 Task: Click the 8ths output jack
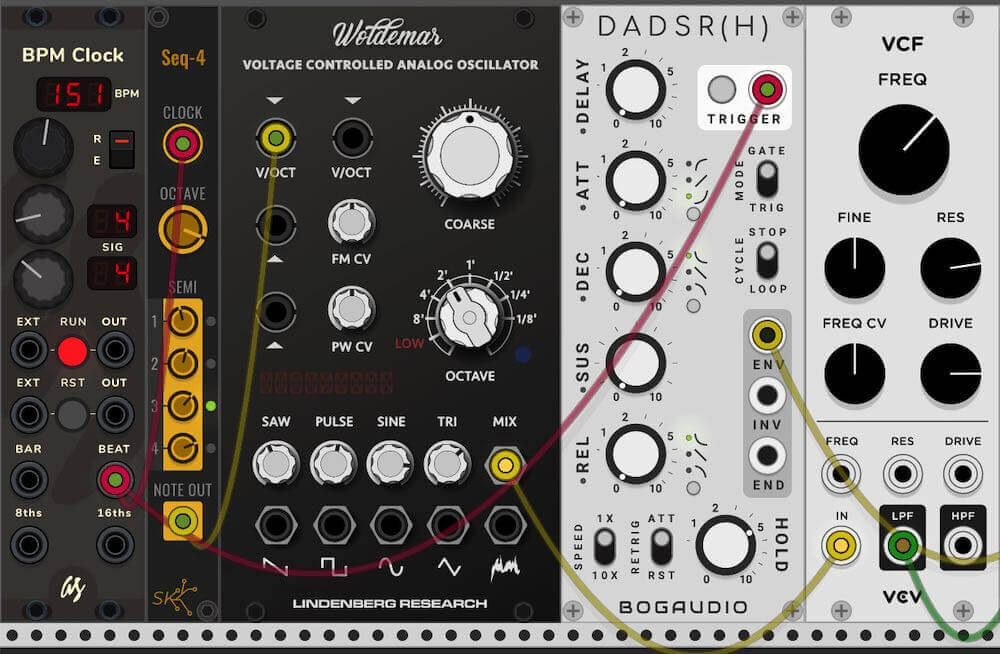(29, 544)
